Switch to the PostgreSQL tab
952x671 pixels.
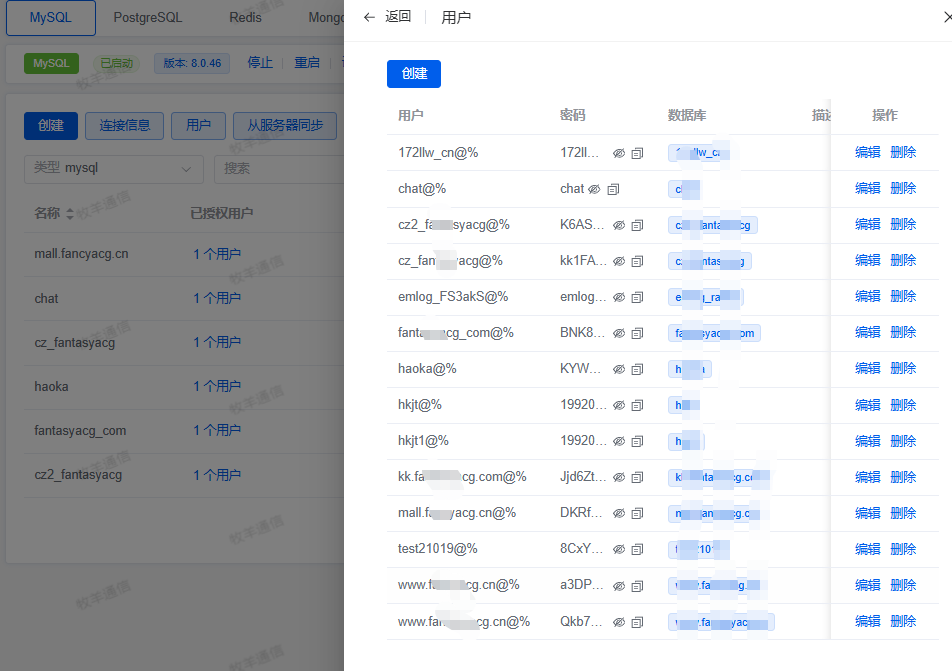pyautogui.click(x=148, y=18)
